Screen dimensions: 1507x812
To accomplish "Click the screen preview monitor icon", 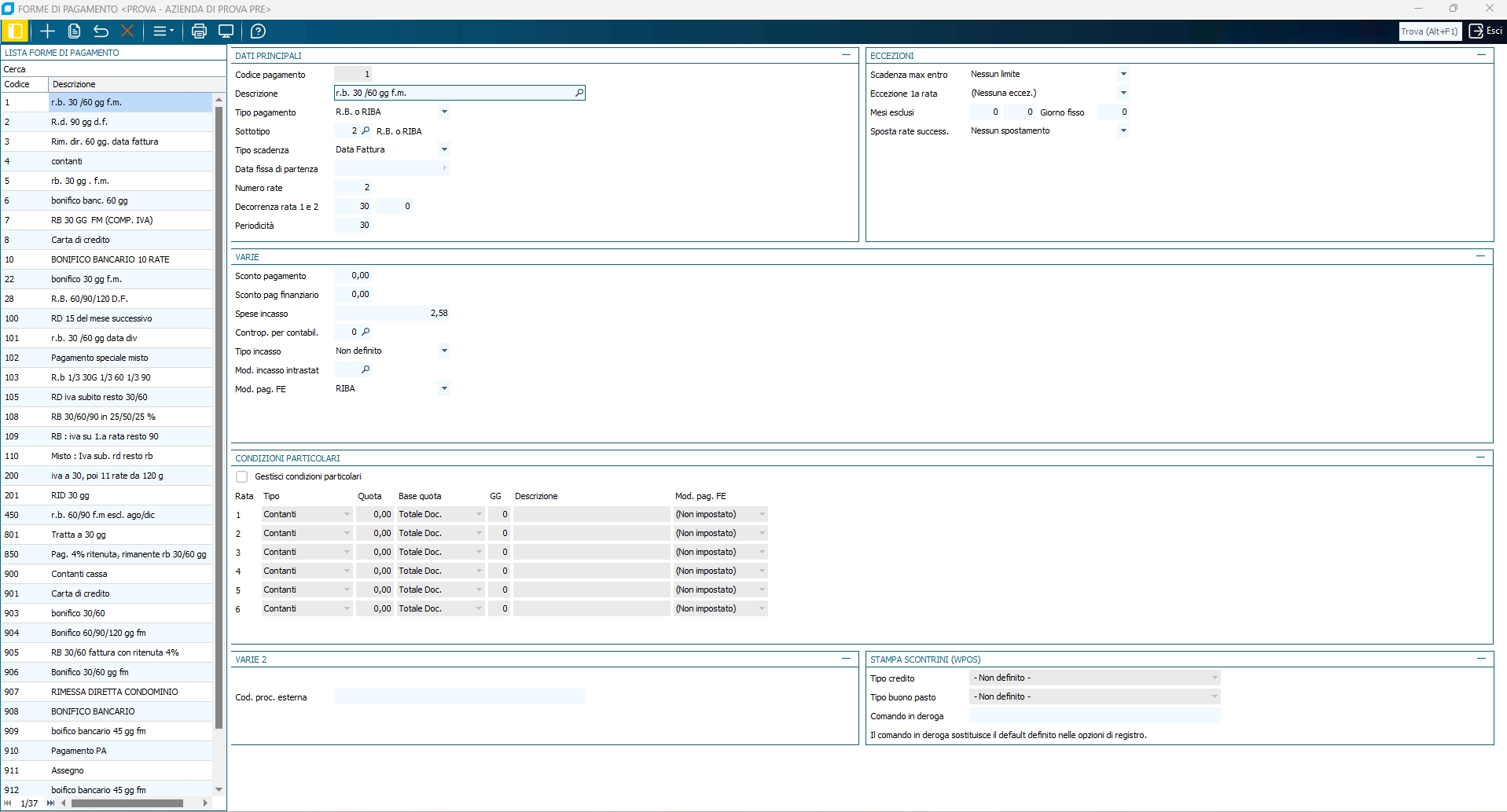I will [226, 31].
